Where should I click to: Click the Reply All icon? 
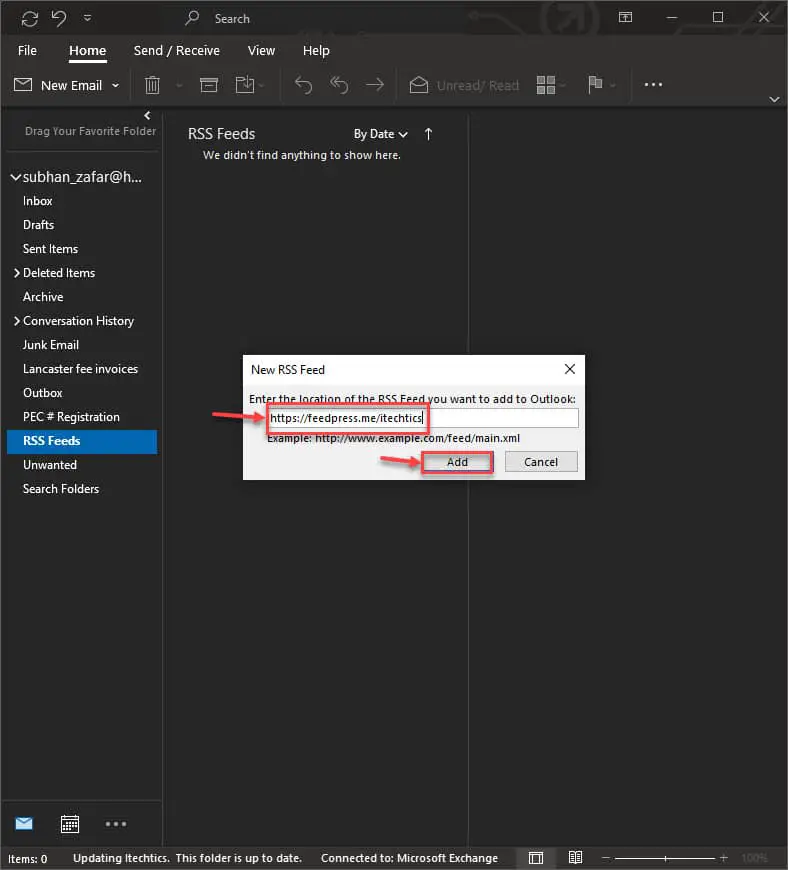pos(339,85)
